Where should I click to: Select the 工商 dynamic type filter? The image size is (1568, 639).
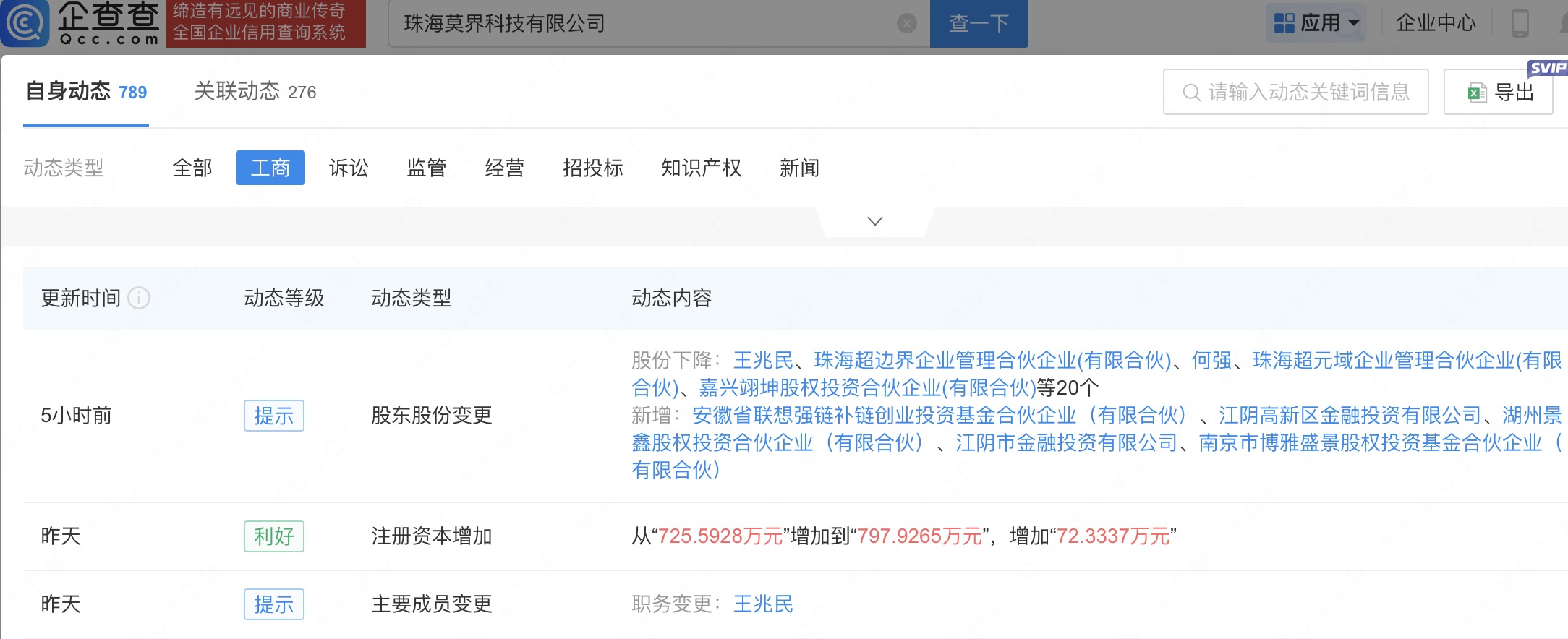click(x=270, y=168)
